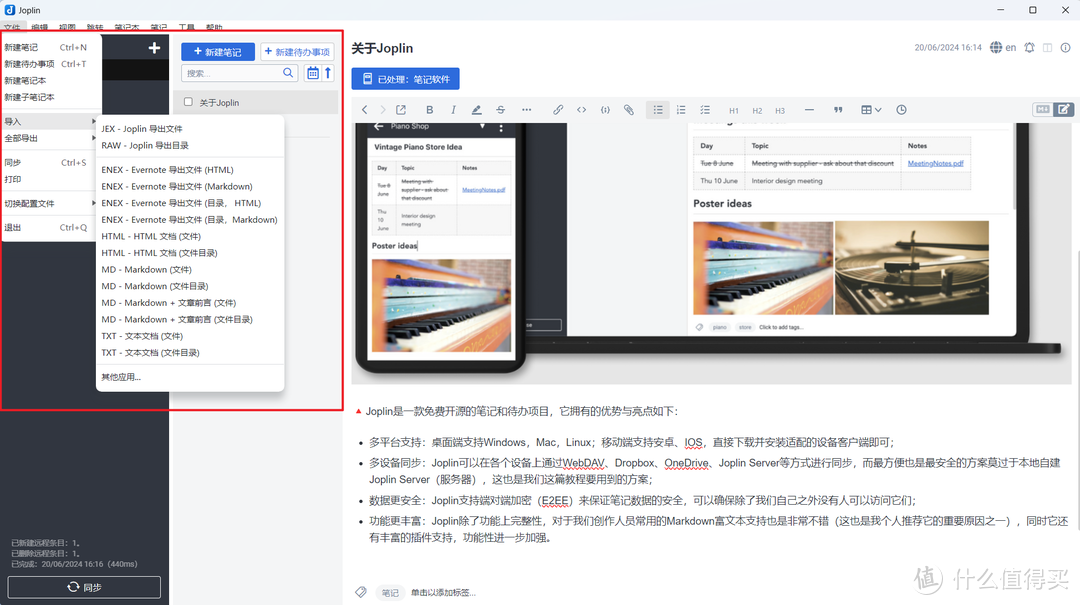The height and width of the screenshot is (605, 1080).
Task: Switch to the Markdown editor toggle
Action: pos(1042,110)
